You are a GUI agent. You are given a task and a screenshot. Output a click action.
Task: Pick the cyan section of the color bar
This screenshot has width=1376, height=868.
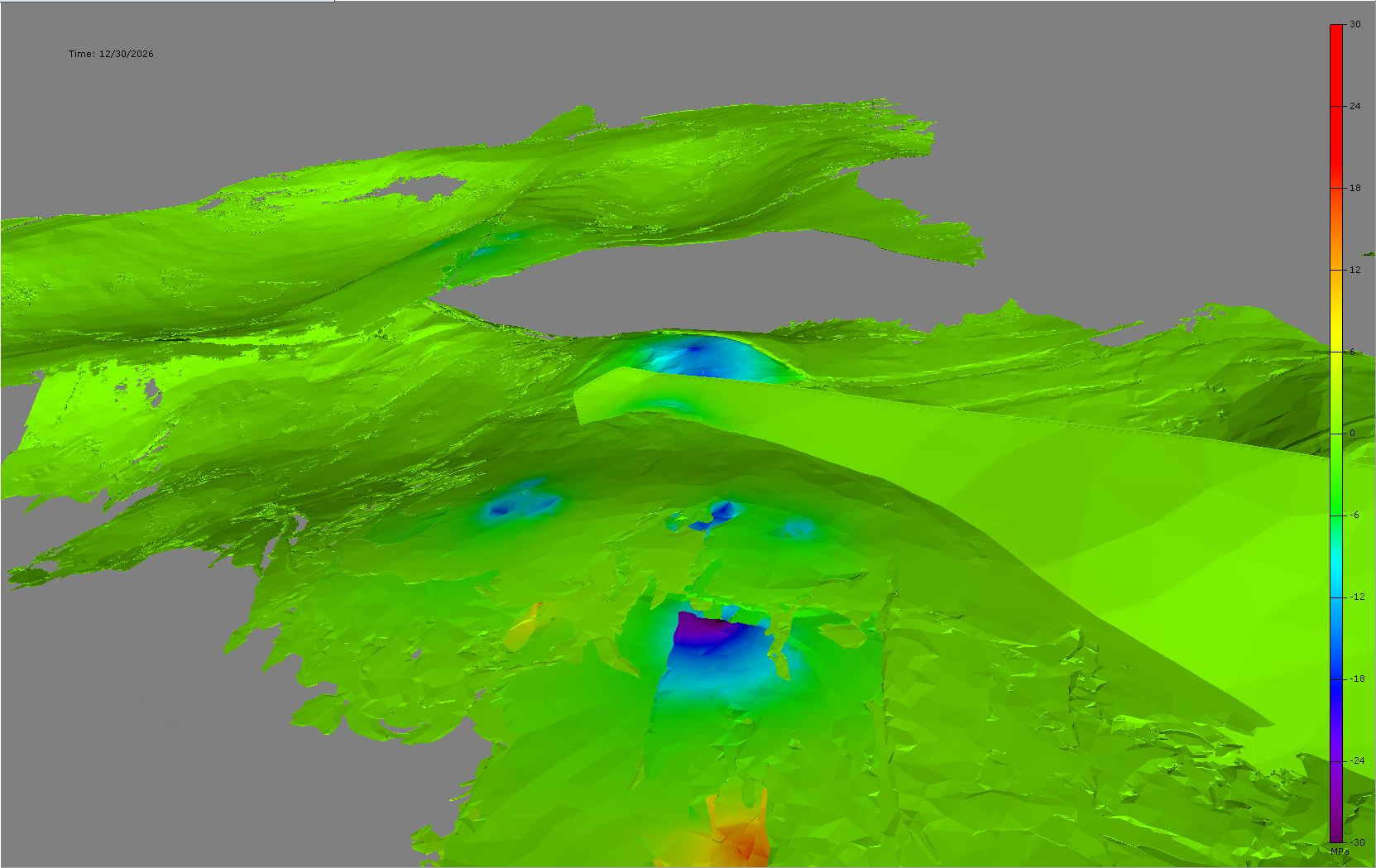[x=1336, y=567]
